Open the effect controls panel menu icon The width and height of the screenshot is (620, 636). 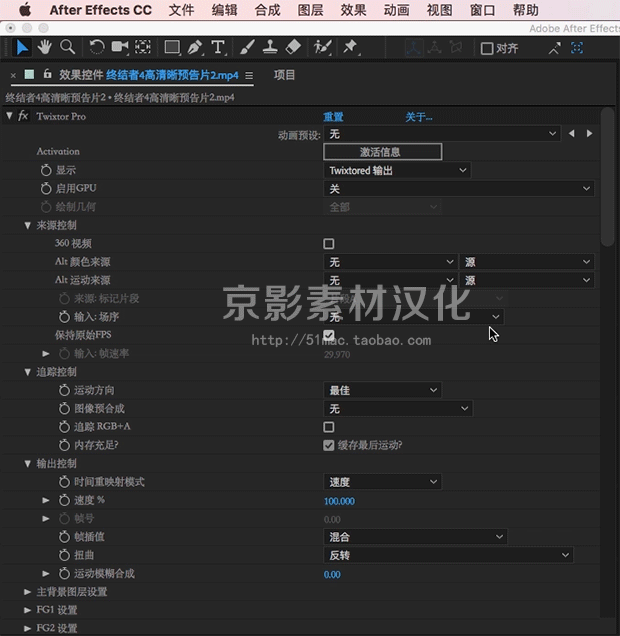[249, 75]
